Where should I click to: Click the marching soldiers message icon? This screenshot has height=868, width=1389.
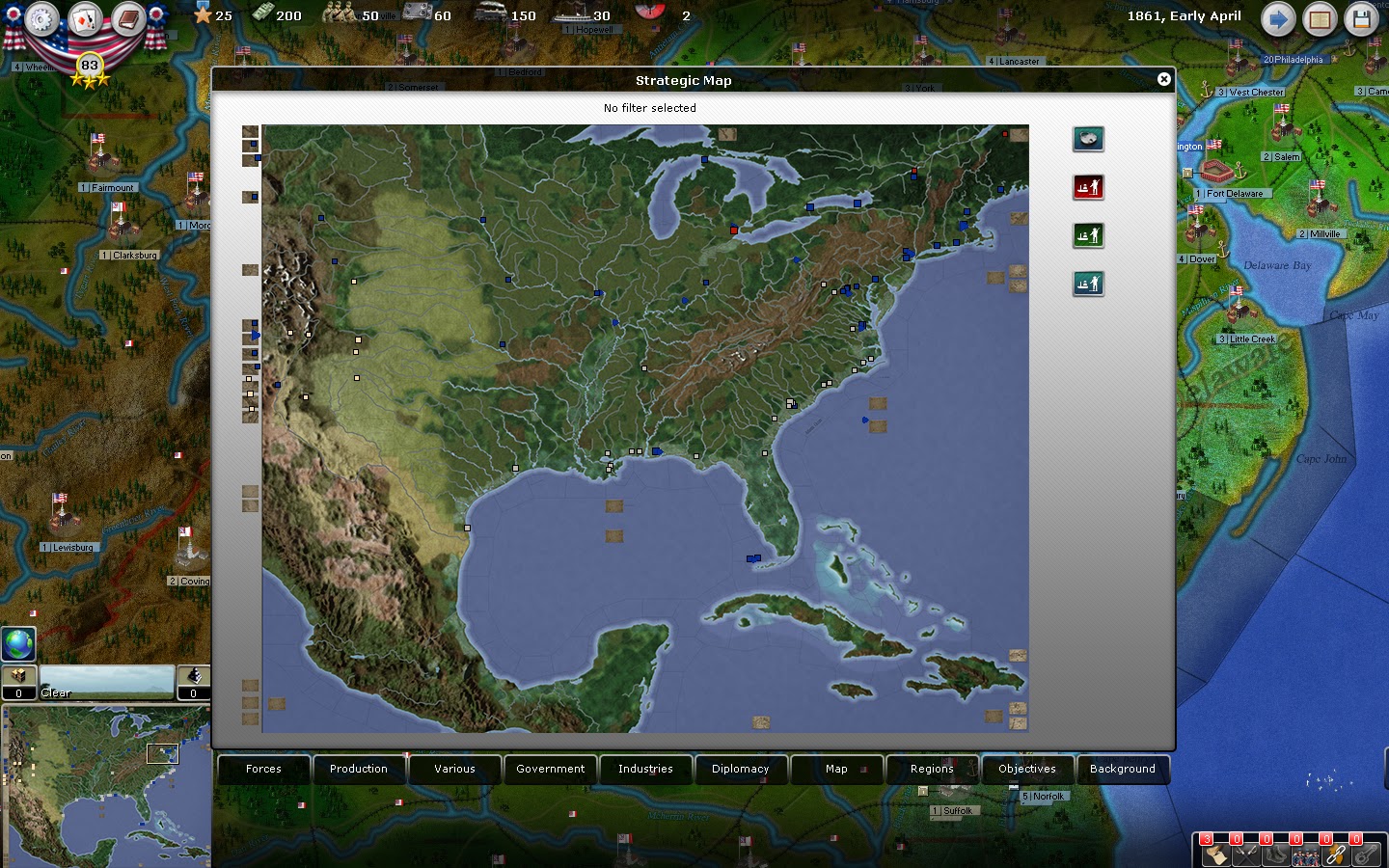click(x=1305, y=854)
